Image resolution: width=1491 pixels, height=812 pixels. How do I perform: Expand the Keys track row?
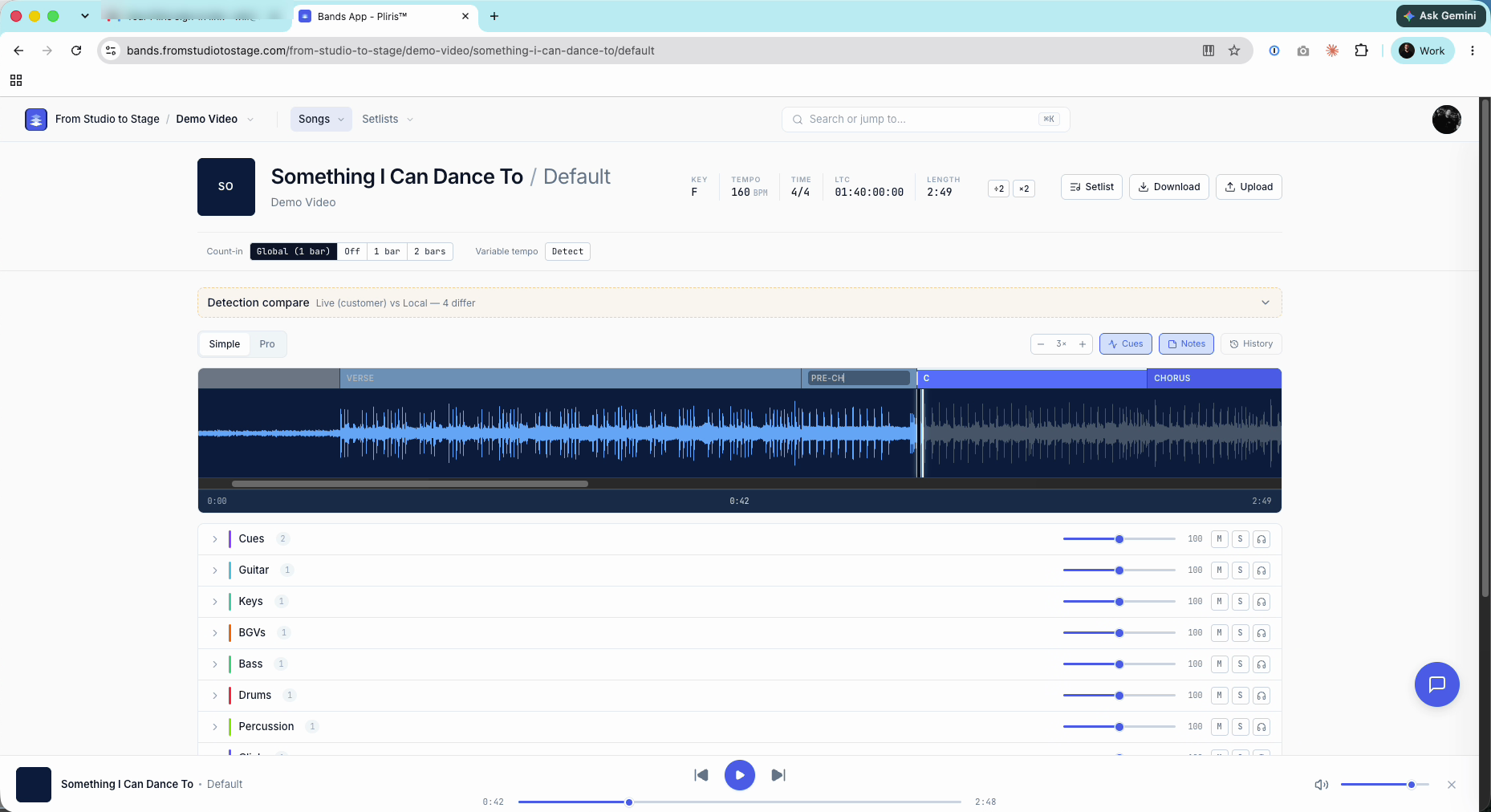215,602
